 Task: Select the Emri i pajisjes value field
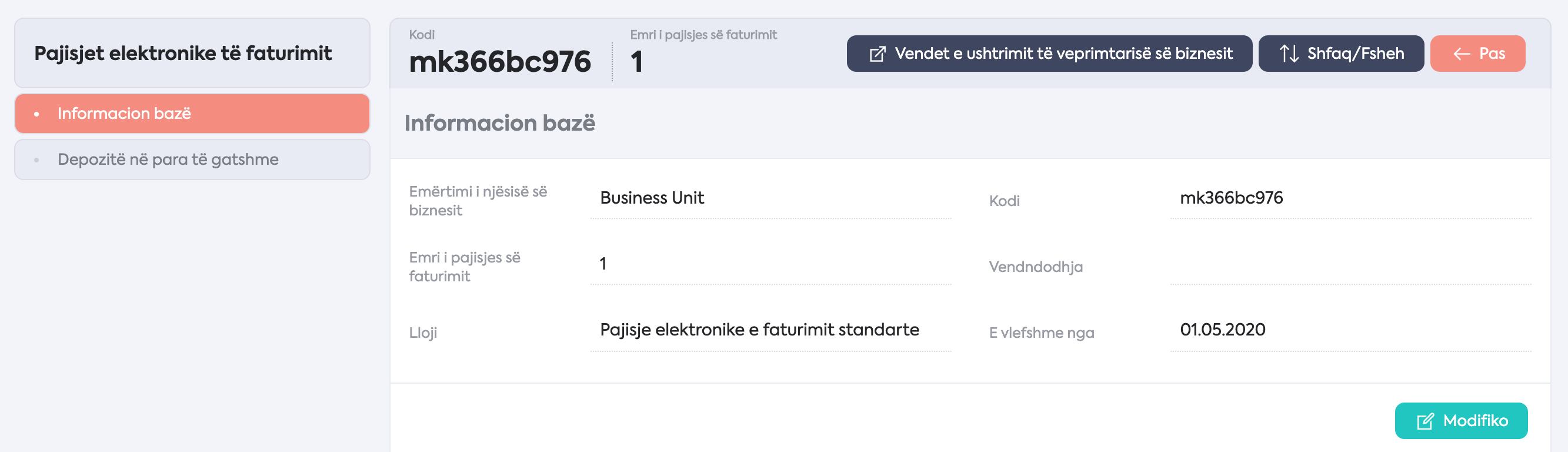(x=770, y=264)
